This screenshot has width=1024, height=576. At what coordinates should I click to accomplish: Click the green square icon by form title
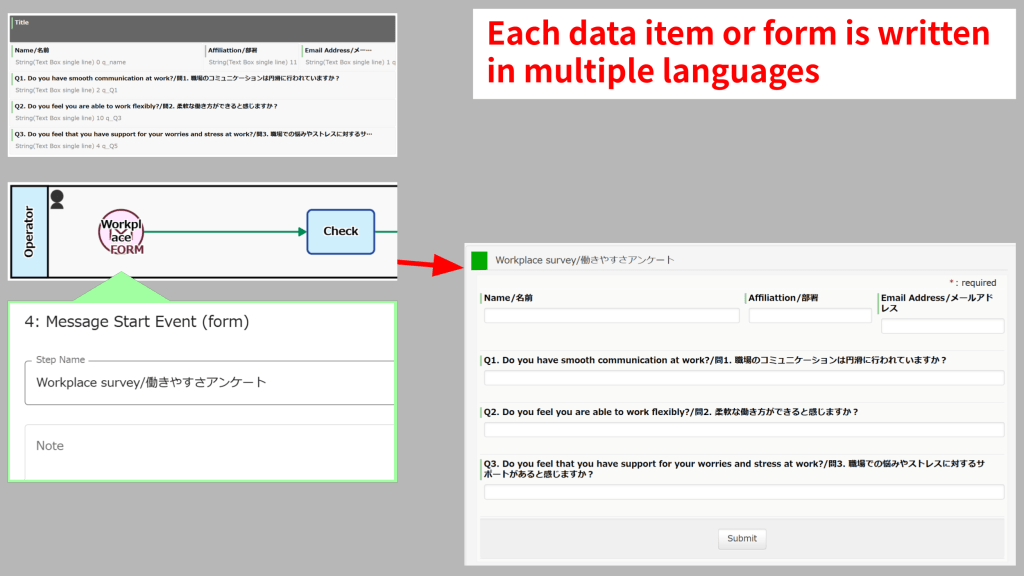[x=479, y=261]
